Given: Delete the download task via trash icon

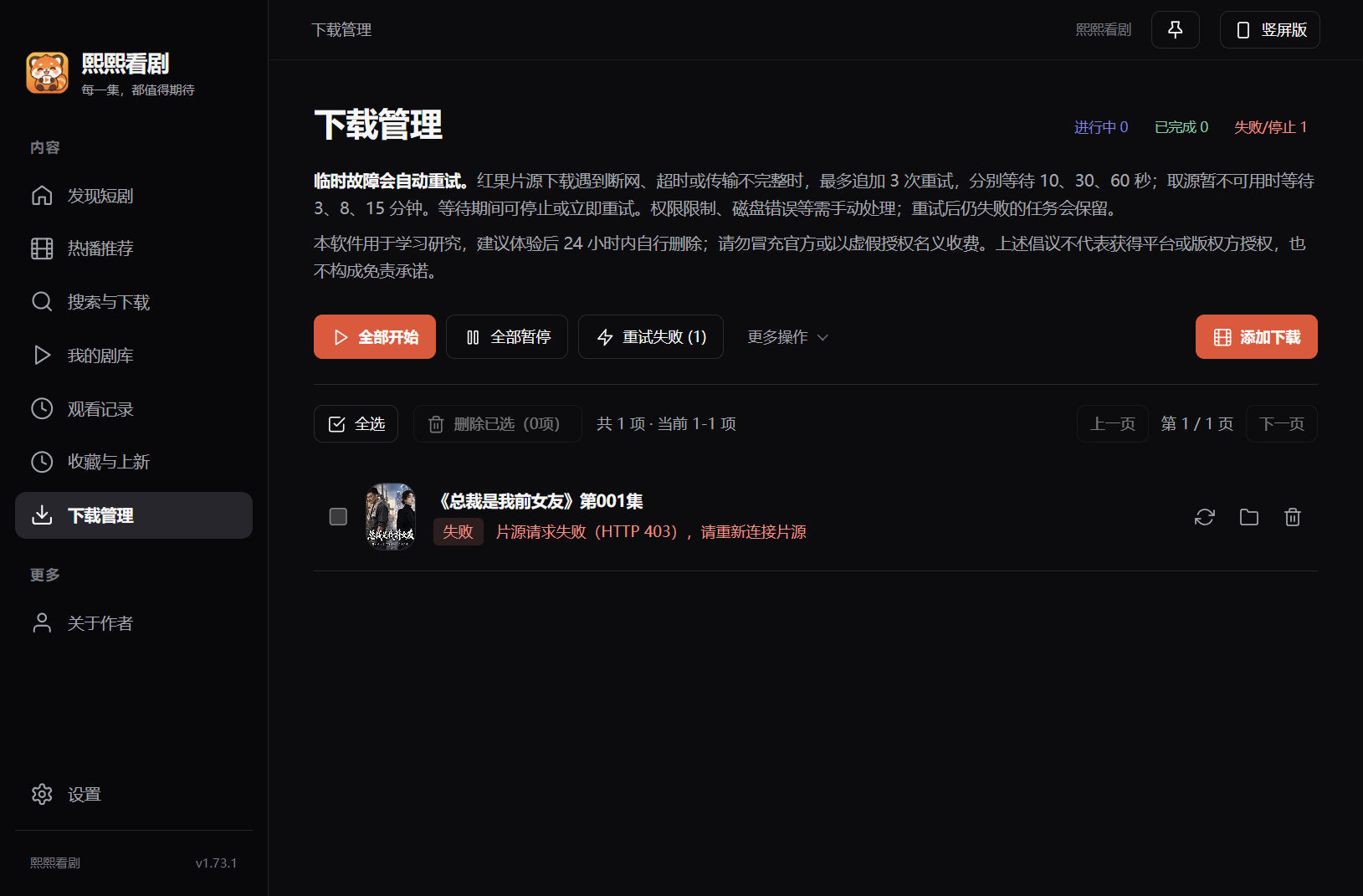Looking at the screenshot, I should coord(1293,517).
